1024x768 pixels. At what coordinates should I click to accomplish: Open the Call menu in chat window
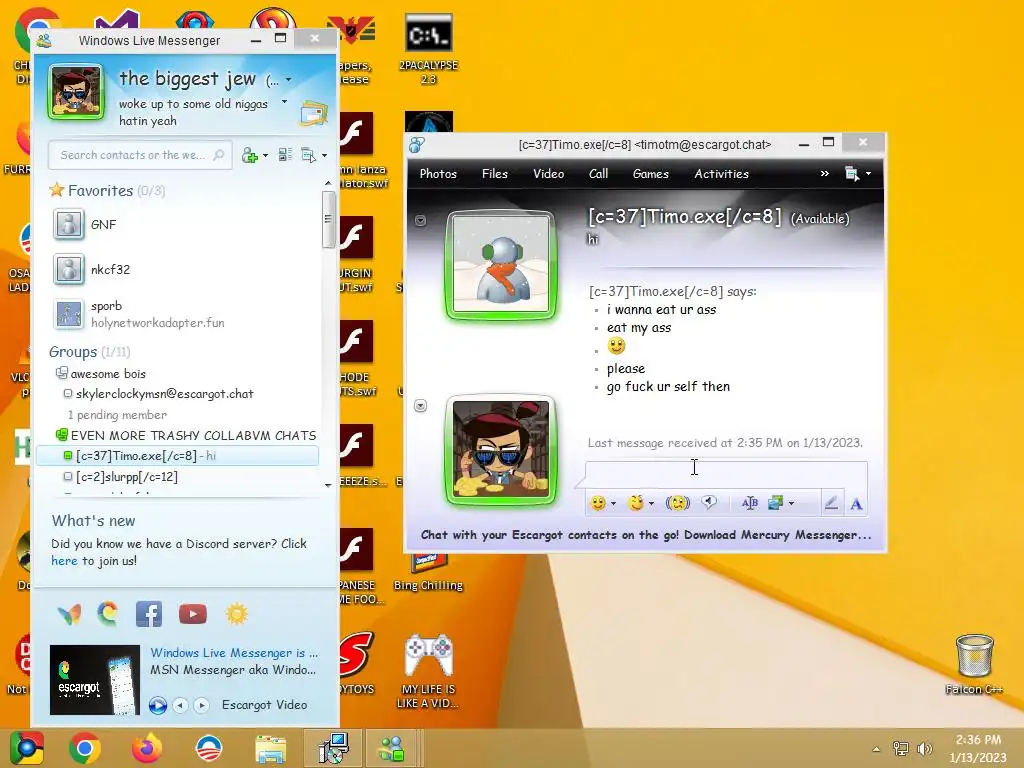[598, 174]
